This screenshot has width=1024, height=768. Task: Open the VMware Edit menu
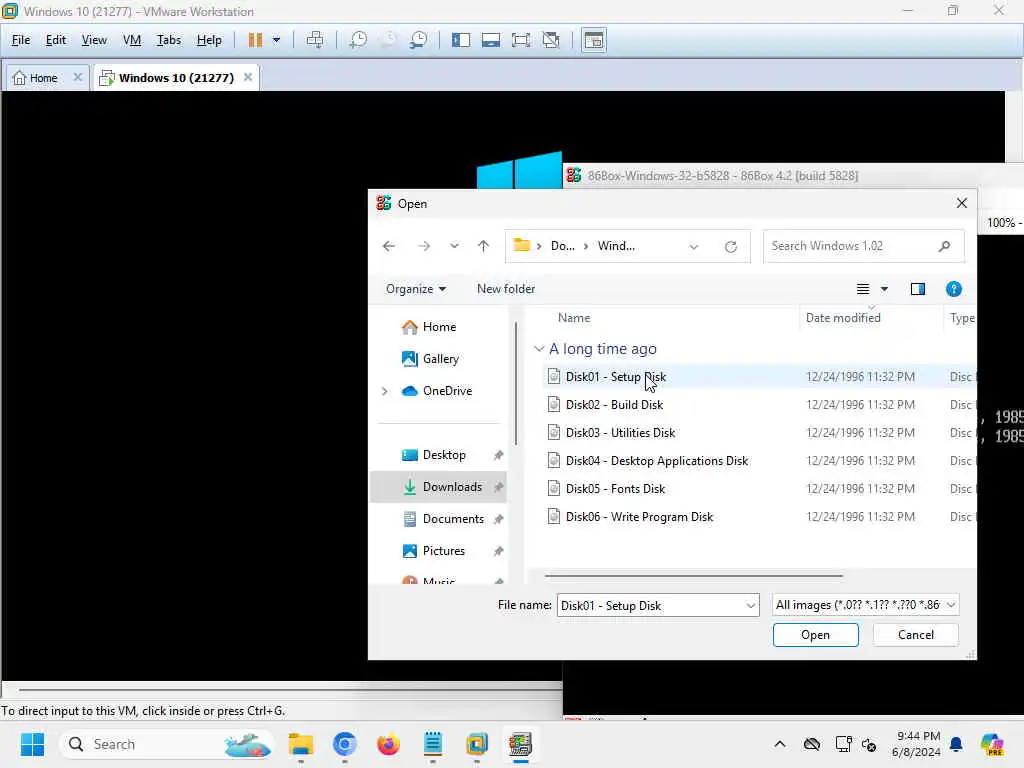(56, 40)
